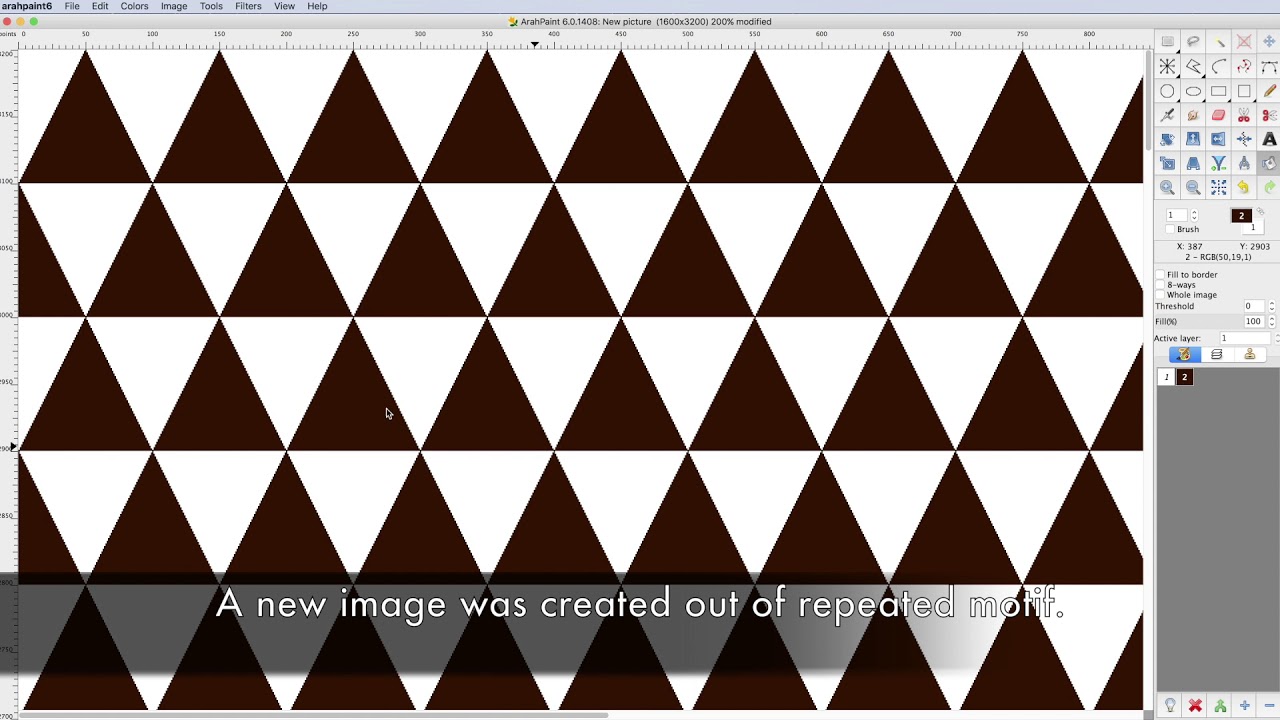Click the scissors with arrows cut icon
The height and width of the screenshot is (720, 1280).
coord(1244,115)
